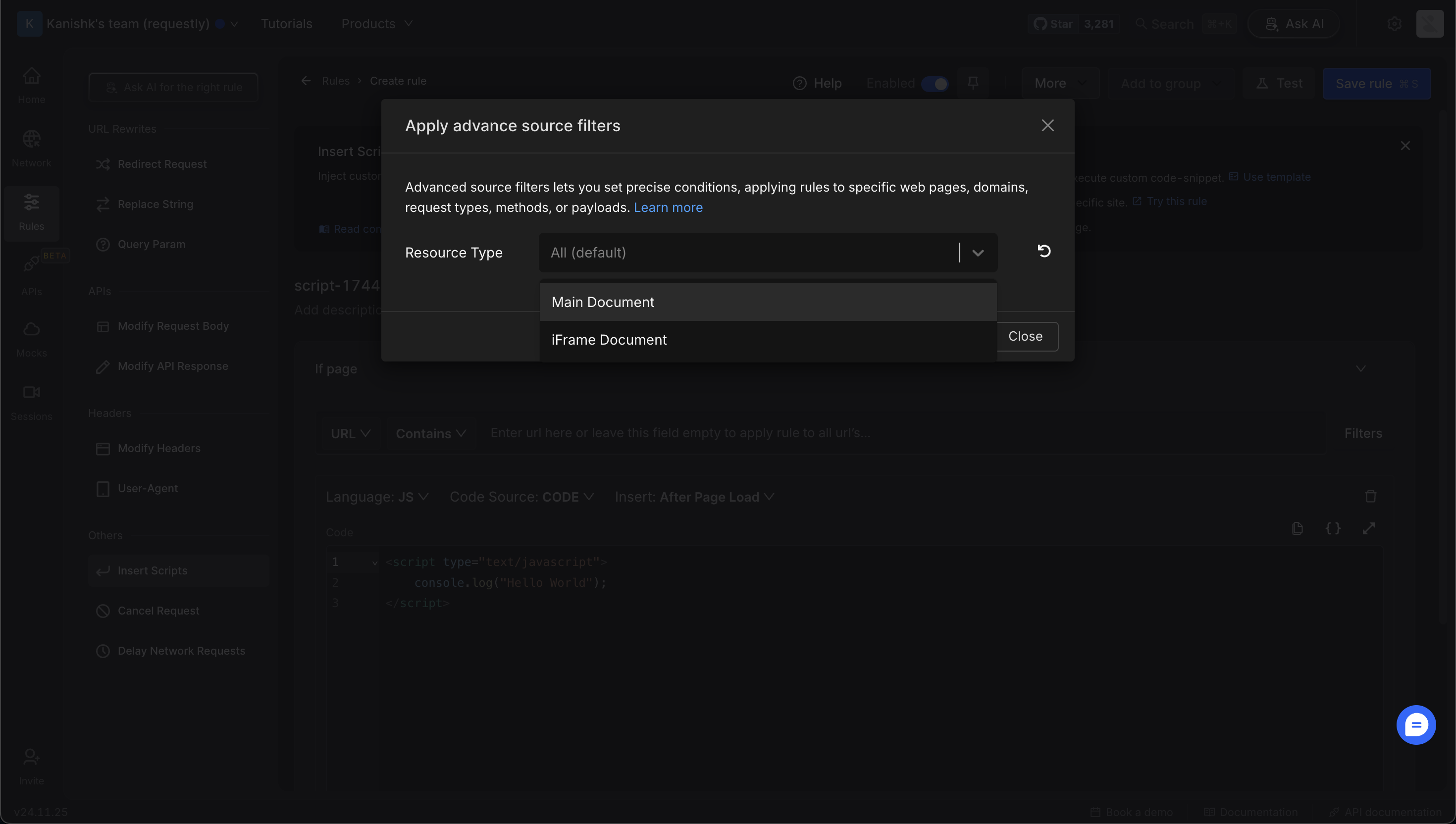The width and height of the screenshot is (1456, 824).
Task: Click the Save rule button
Action: [1376, 84]
